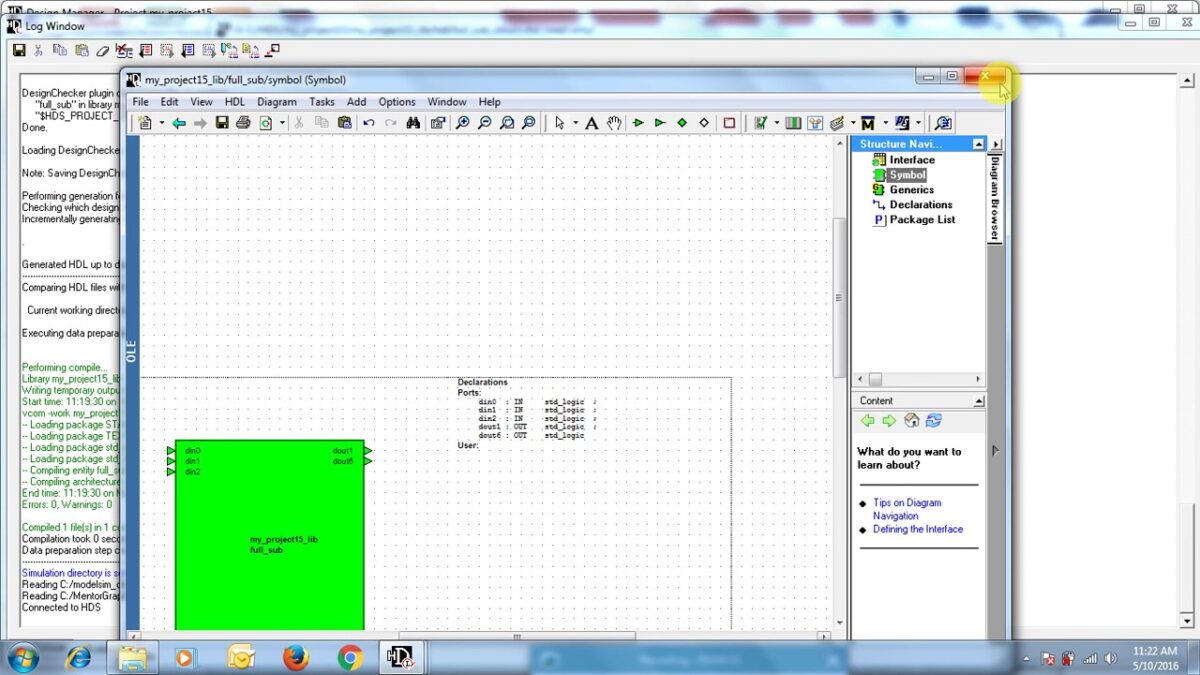
Task: Open the Options menu
Action: (397, 102)
